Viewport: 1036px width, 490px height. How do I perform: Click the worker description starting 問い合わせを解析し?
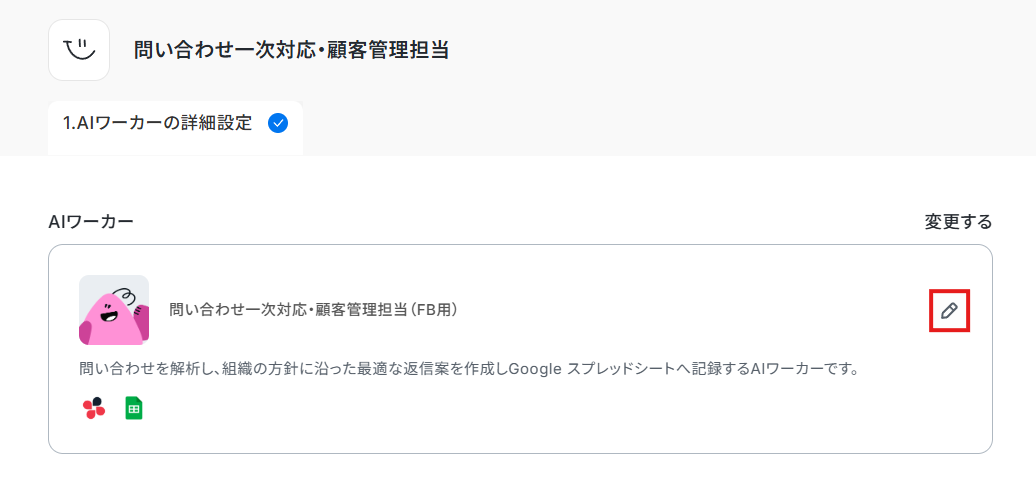click(x=468, y=368)
